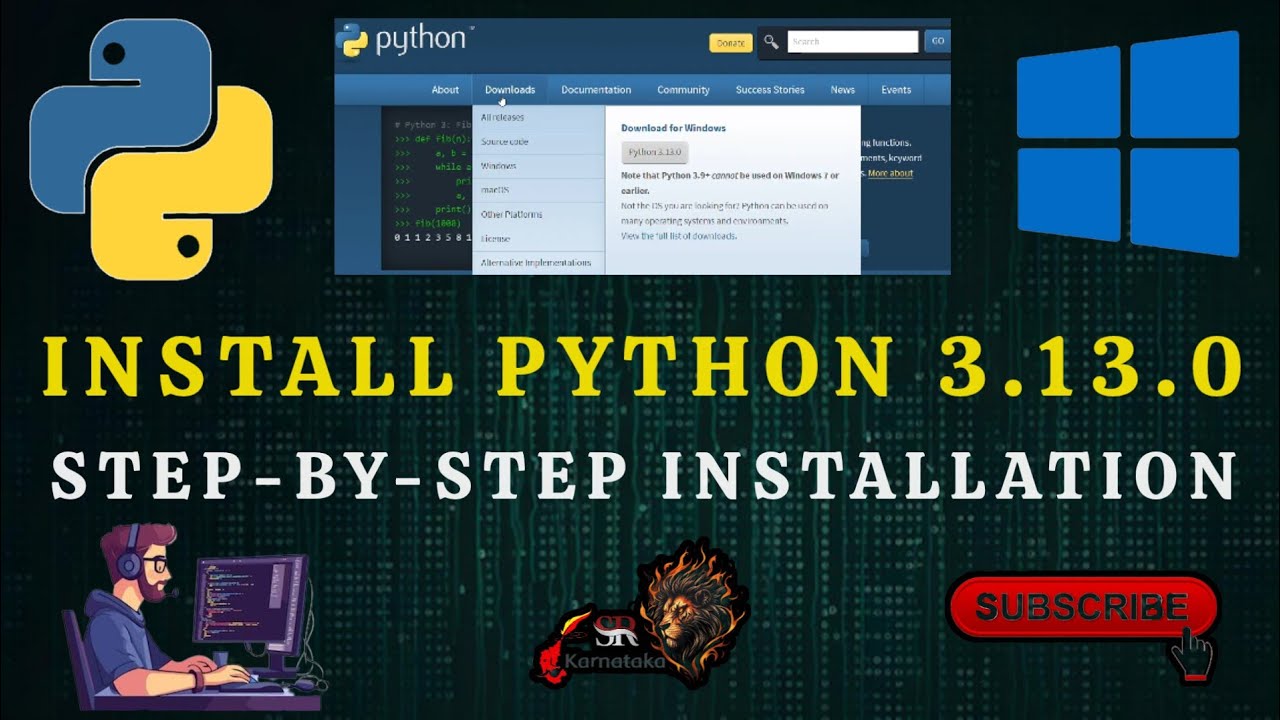Viewport: 1280px width, 720px height.
Task: Open the Community menu
Action: [683, 90]
